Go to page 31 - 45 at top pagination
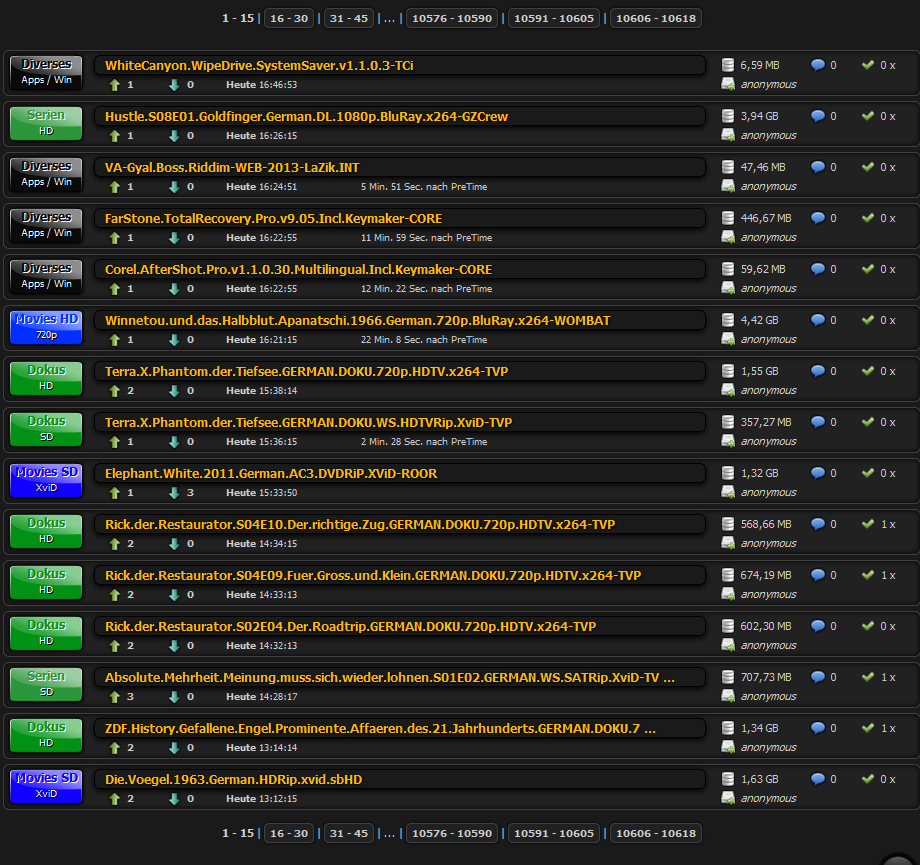Image resolution: width=920 pixels, height=865 pixels. tap(349, 18)
